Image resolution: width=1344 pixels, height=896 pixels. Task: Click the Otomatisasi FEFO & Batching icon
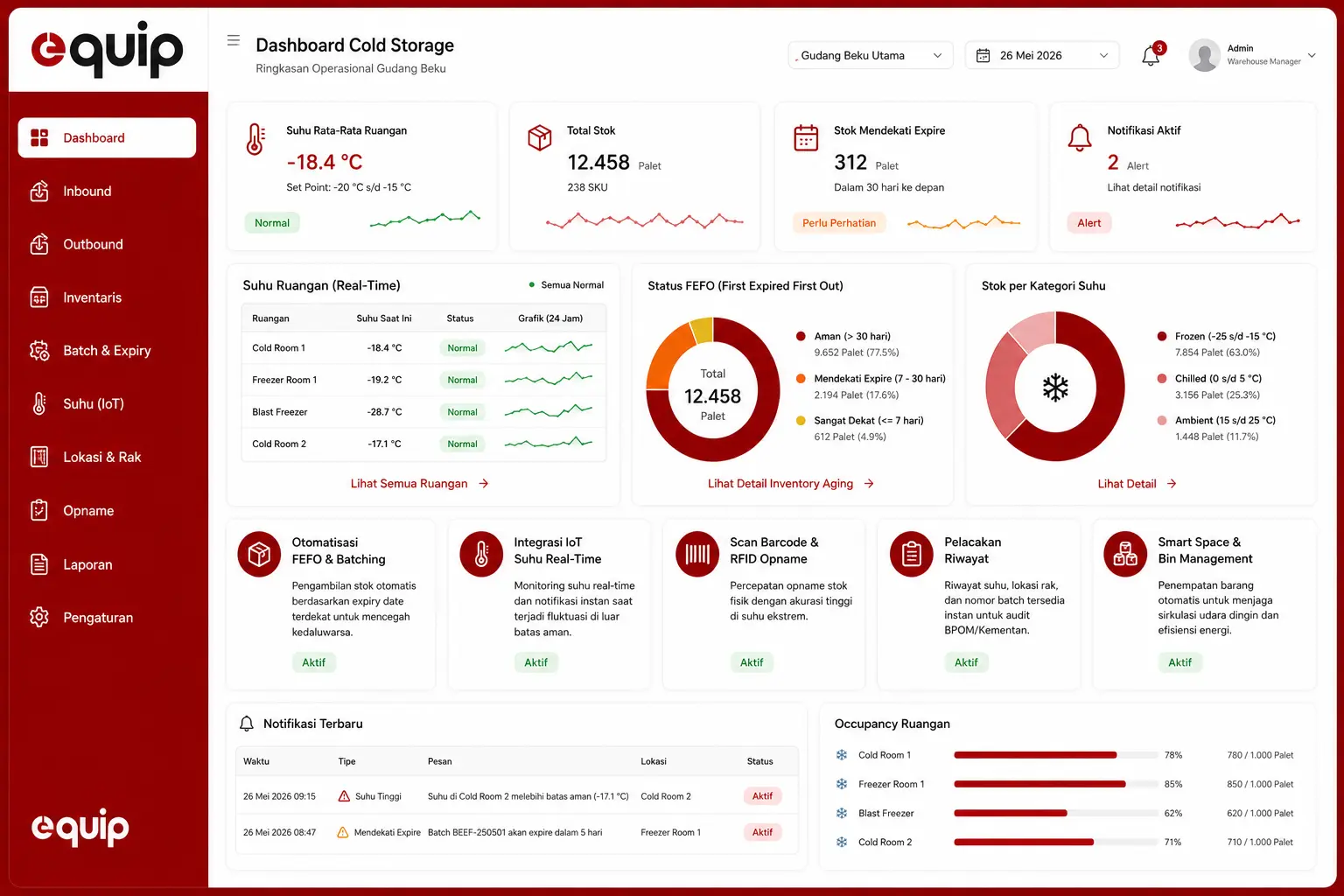pos(259,554)
